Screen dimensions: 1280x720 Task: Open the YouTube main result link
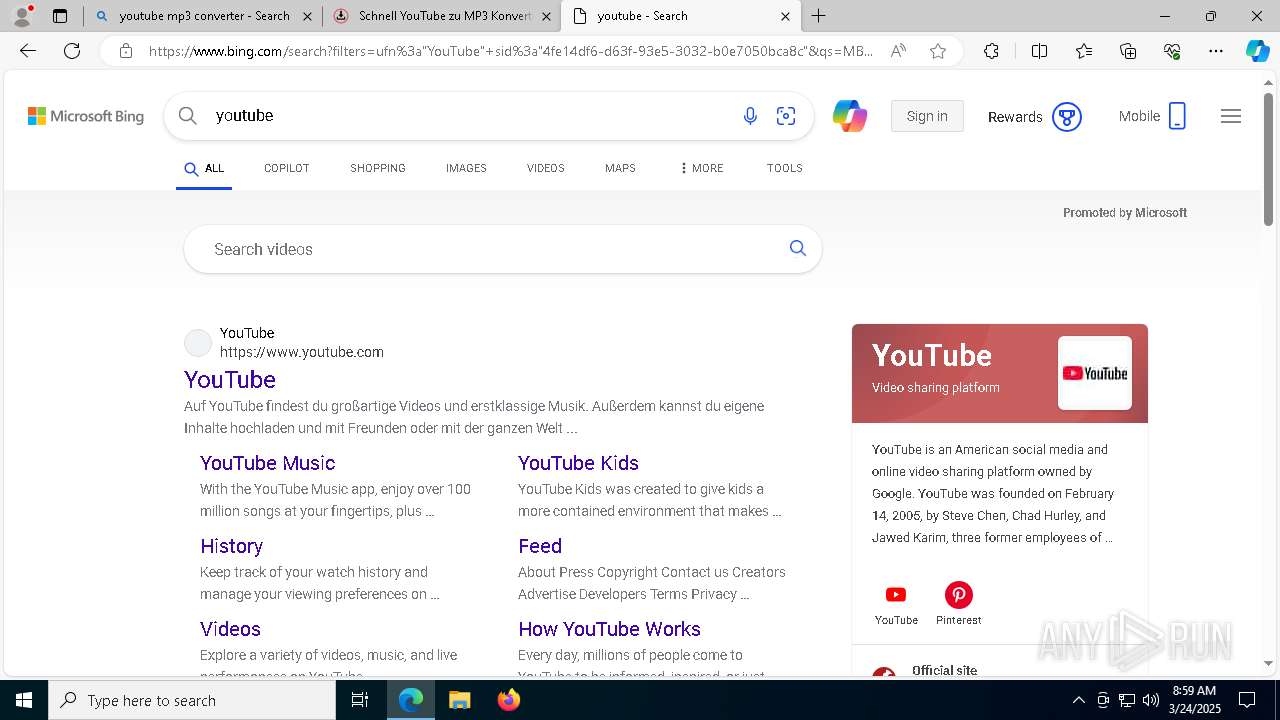(x=230, y=380)
